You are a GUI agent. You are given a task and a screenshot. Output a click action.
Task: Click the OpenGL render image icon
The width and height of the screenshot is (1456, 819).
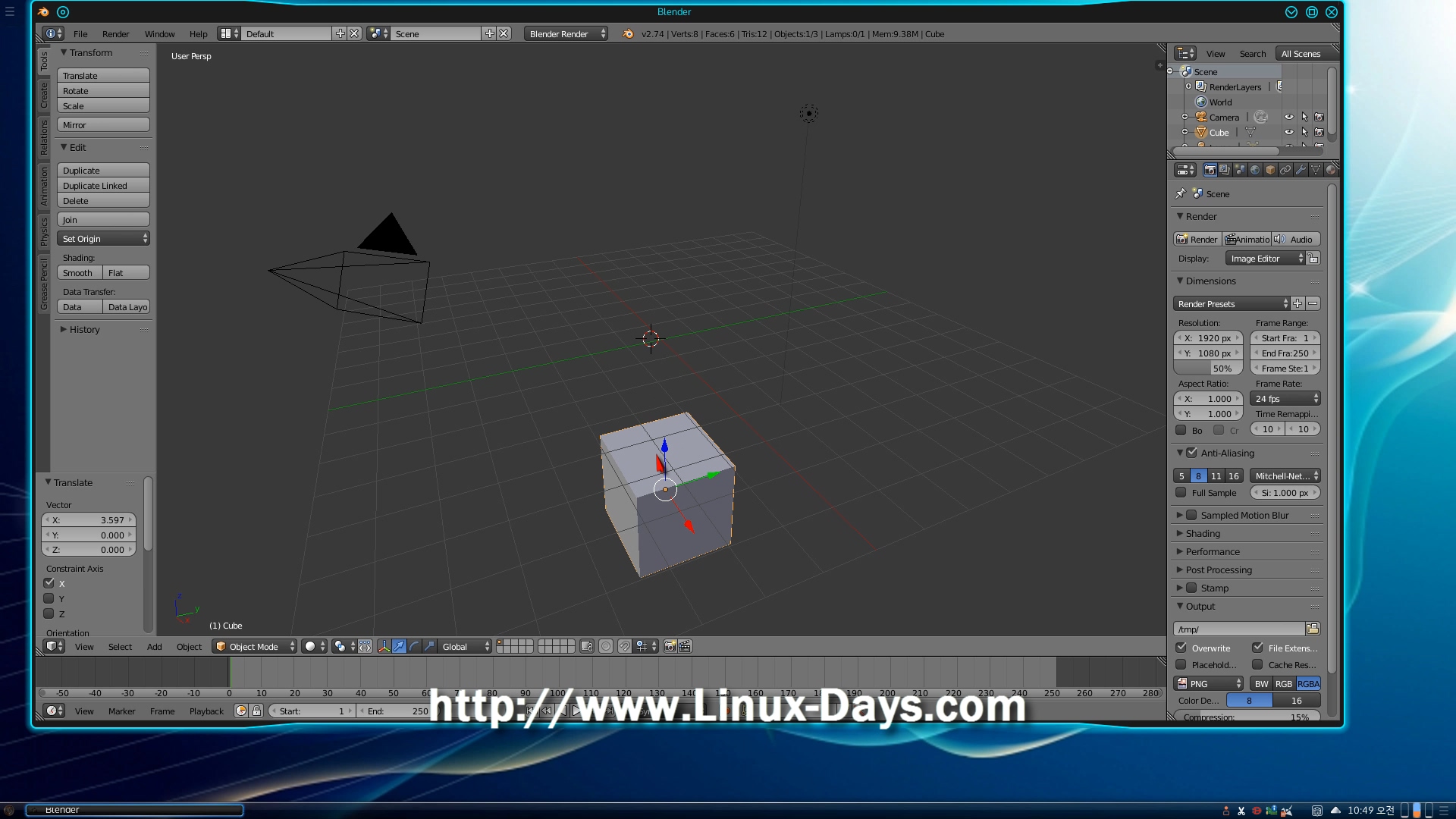[x=670, y=647]
